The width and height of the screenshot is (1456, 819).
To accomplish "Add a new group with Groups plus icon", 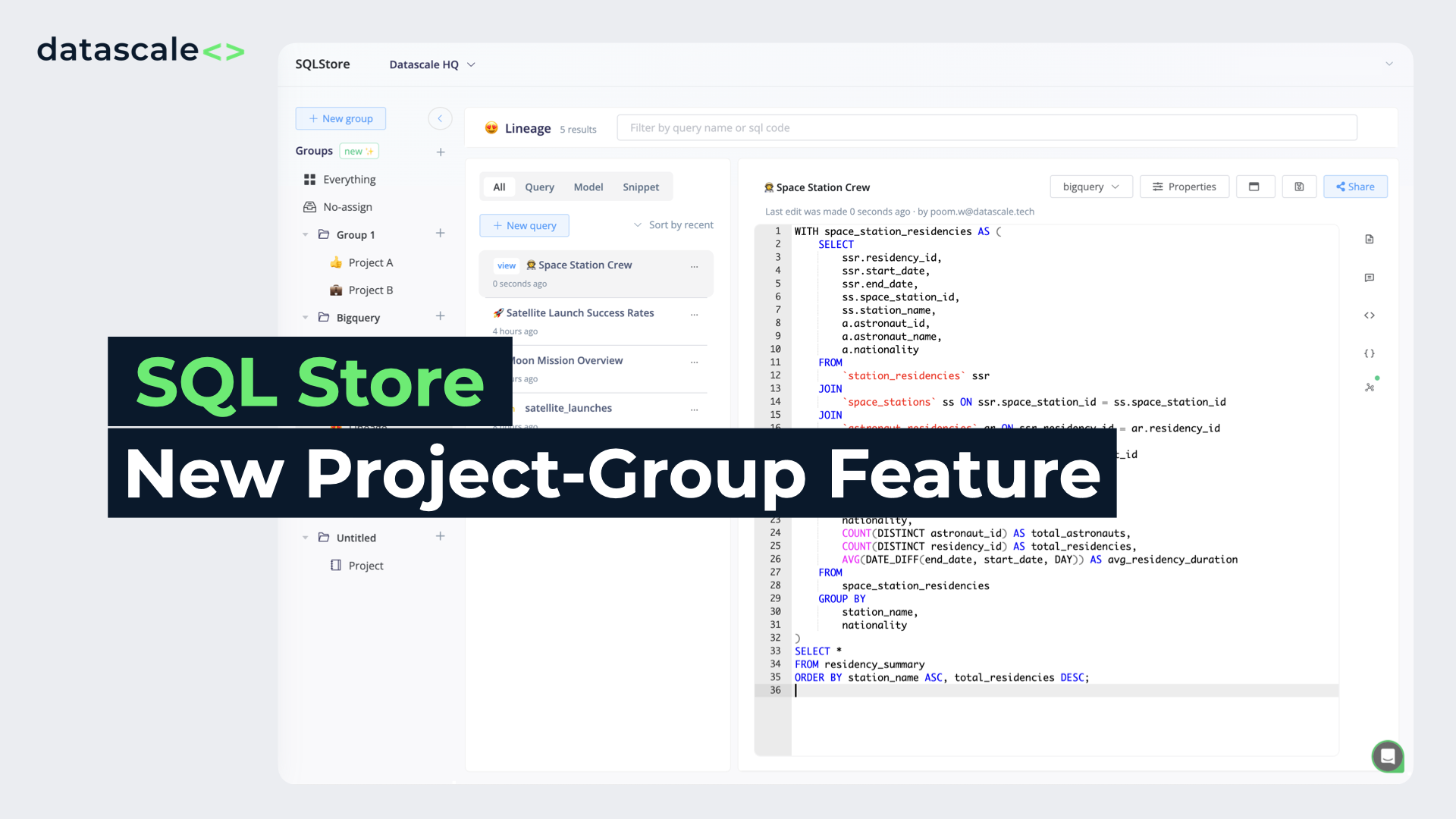I will pyautogui.click(x=441, y=152).
